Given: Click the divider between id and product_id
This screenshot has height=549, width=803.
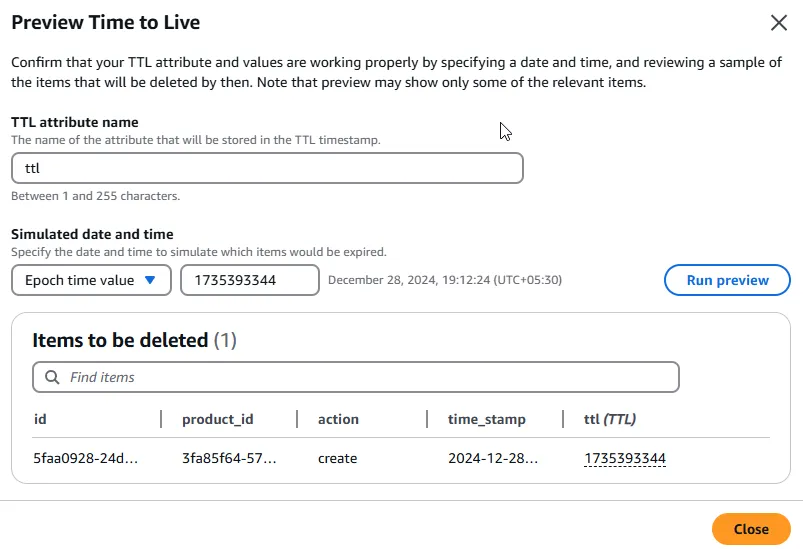Looking at the screenshot, I should pos(161,419).
